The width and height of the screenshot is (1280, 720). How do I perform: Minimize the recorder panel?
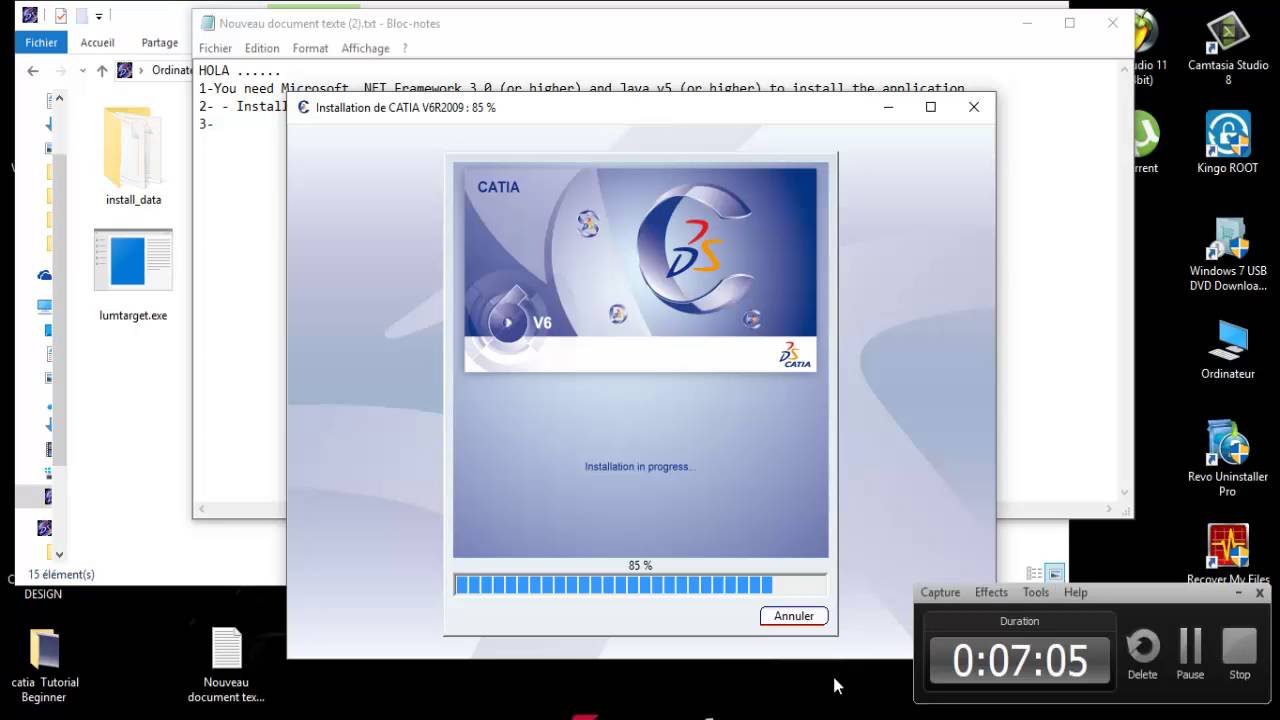(1239, 593)
